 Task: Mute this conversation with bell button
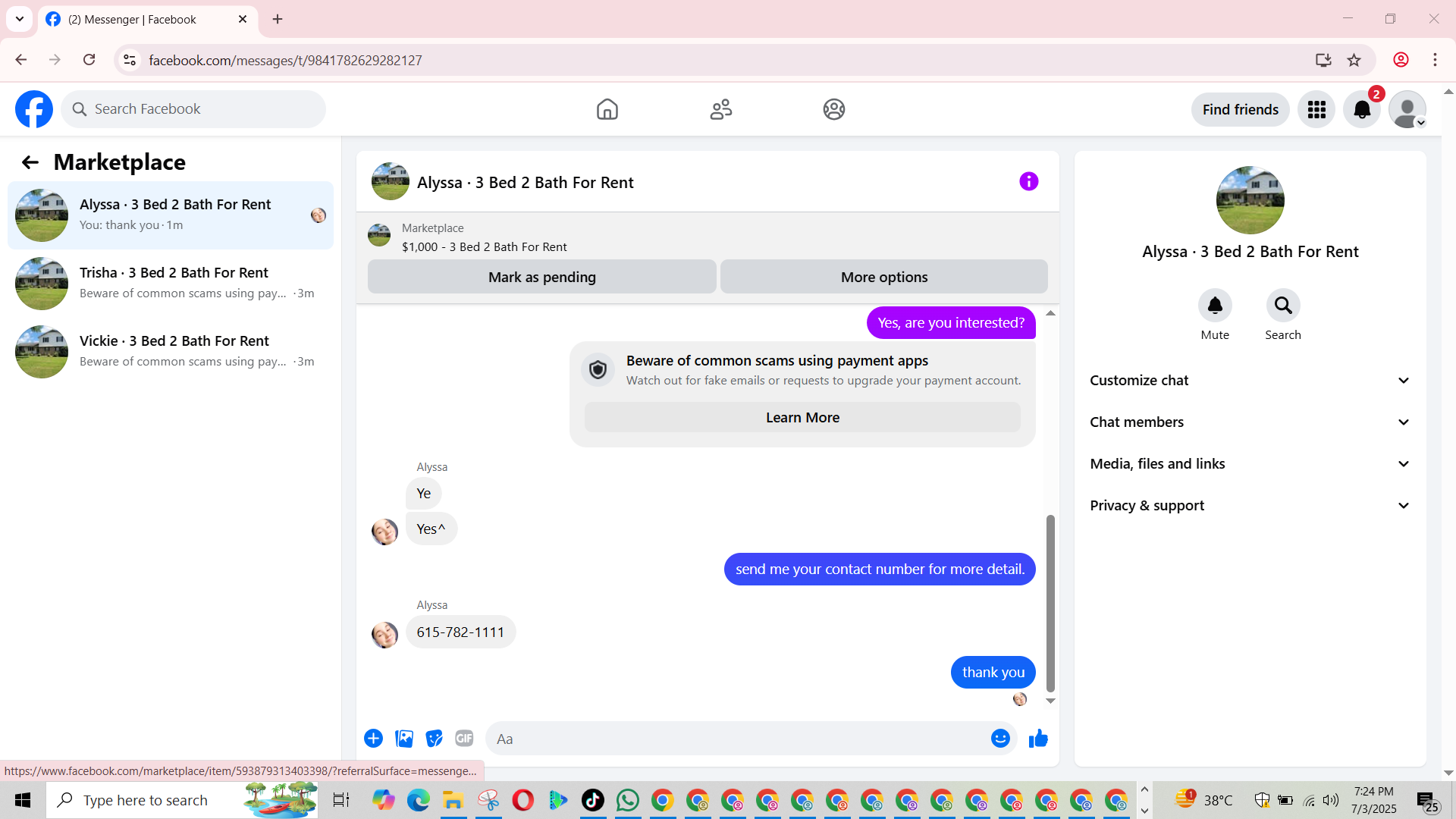coord(1215,306)
